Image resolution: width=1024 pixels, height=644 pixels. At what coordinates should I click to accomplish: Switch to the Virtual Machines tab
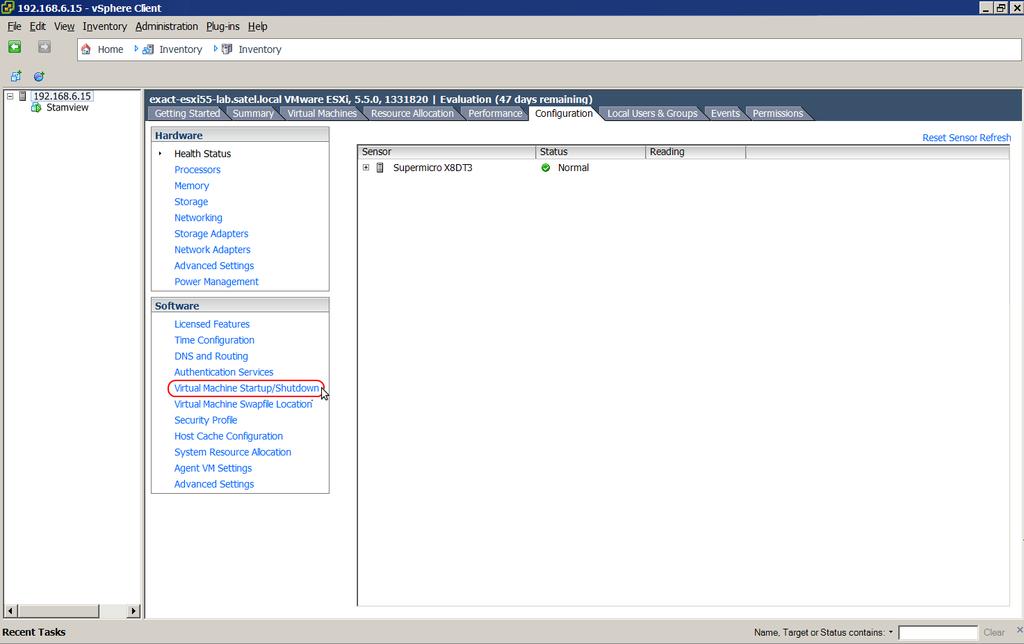323,114
